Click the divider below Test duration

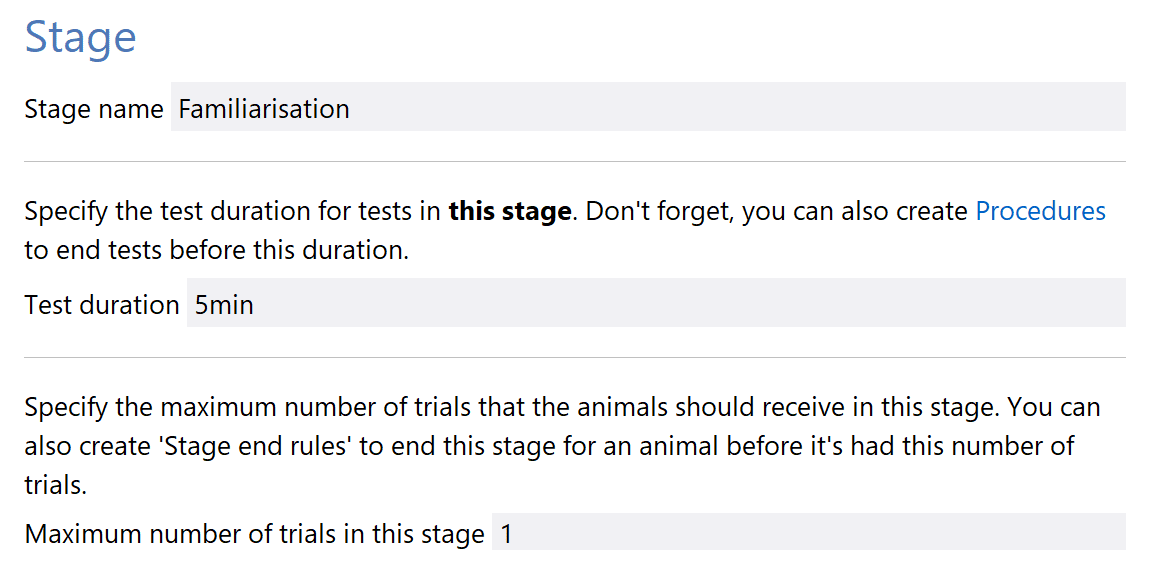coord(575,357)
